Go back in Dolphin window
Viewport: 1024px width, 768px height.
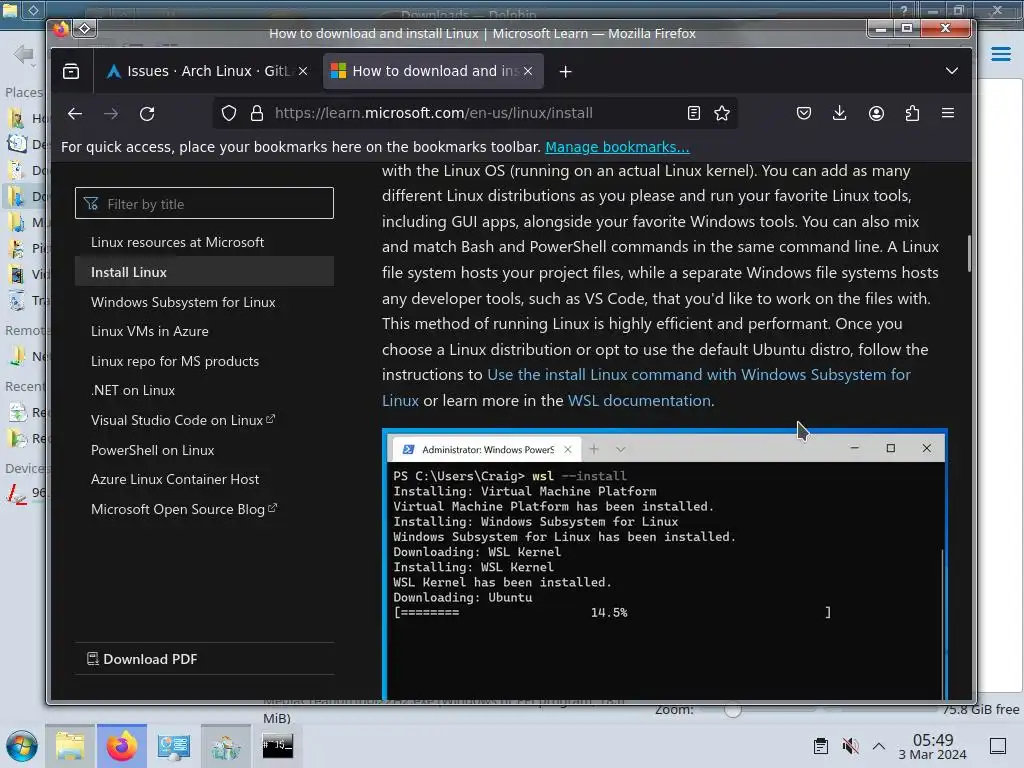point(24,54)
